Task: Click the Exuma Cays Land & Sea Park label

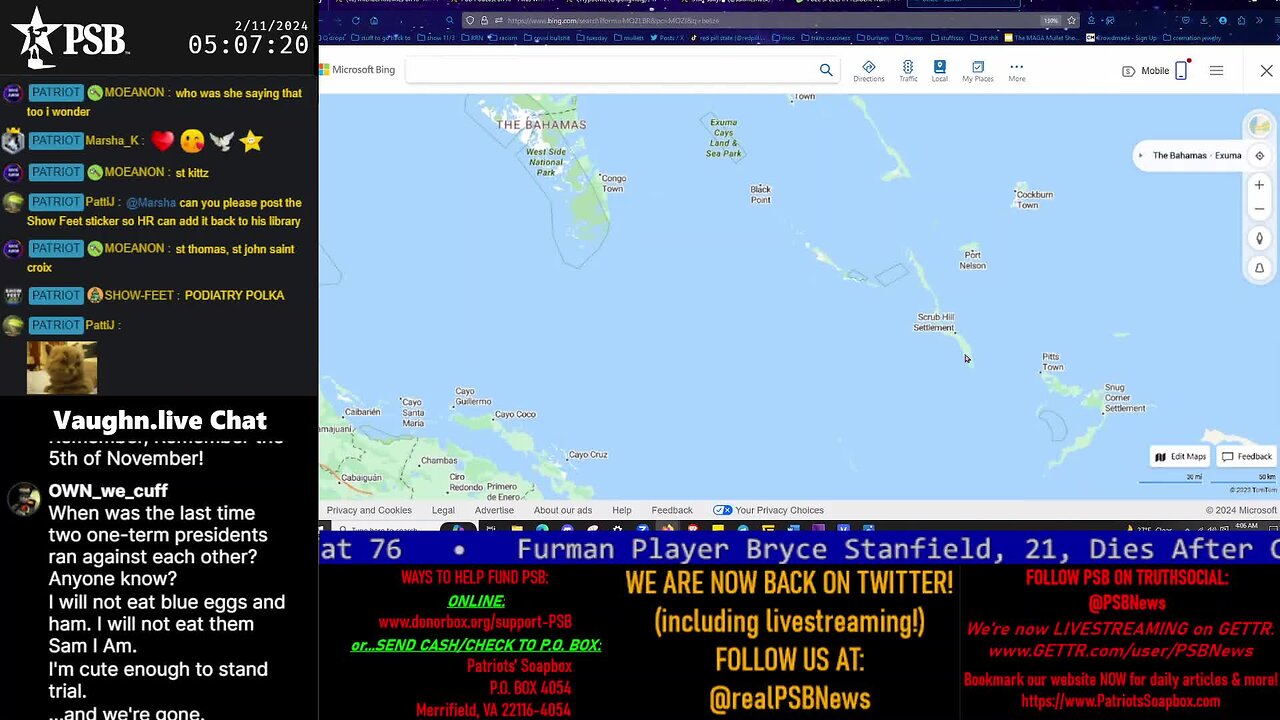Action: pyautogui.click(x=724, y=138)
